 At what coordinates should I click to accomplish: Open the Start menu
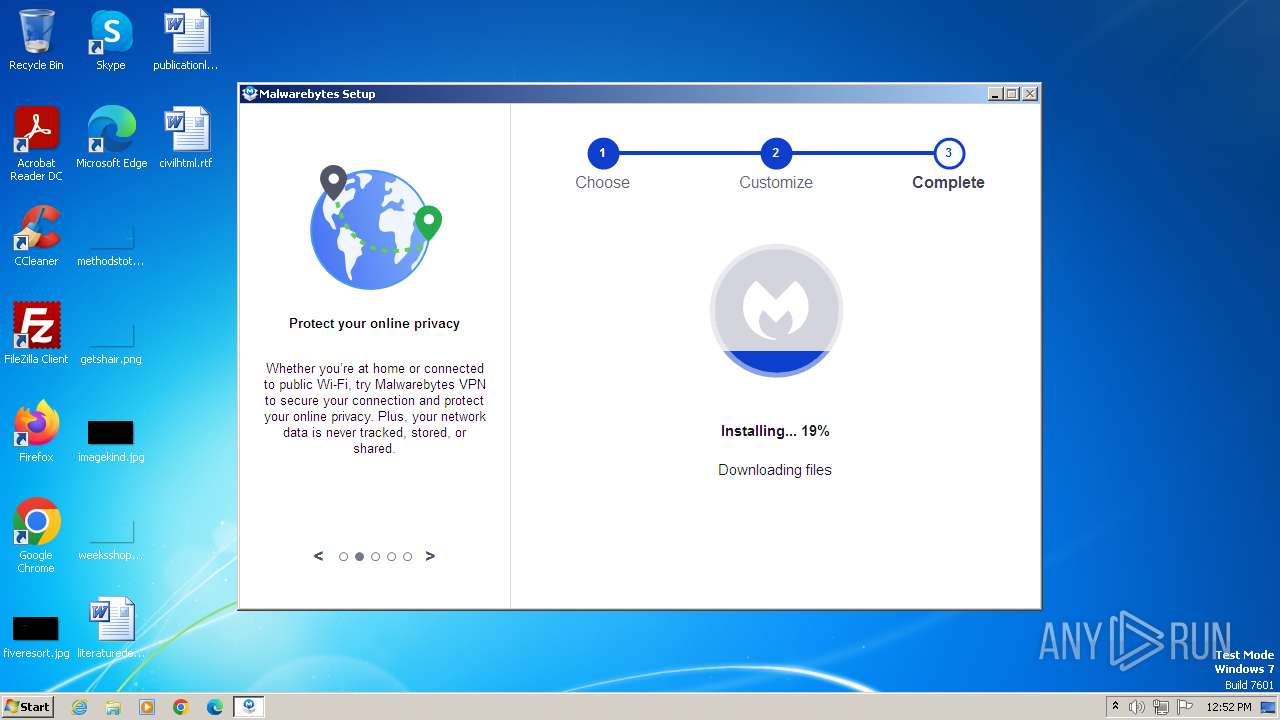(x=27, y=707)
